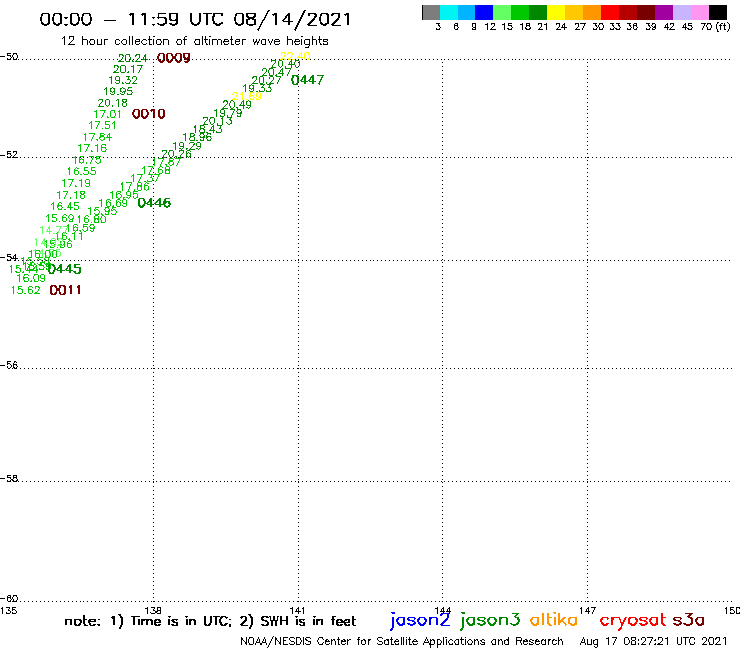Click the chart title with UTC date

click(195, 19)
